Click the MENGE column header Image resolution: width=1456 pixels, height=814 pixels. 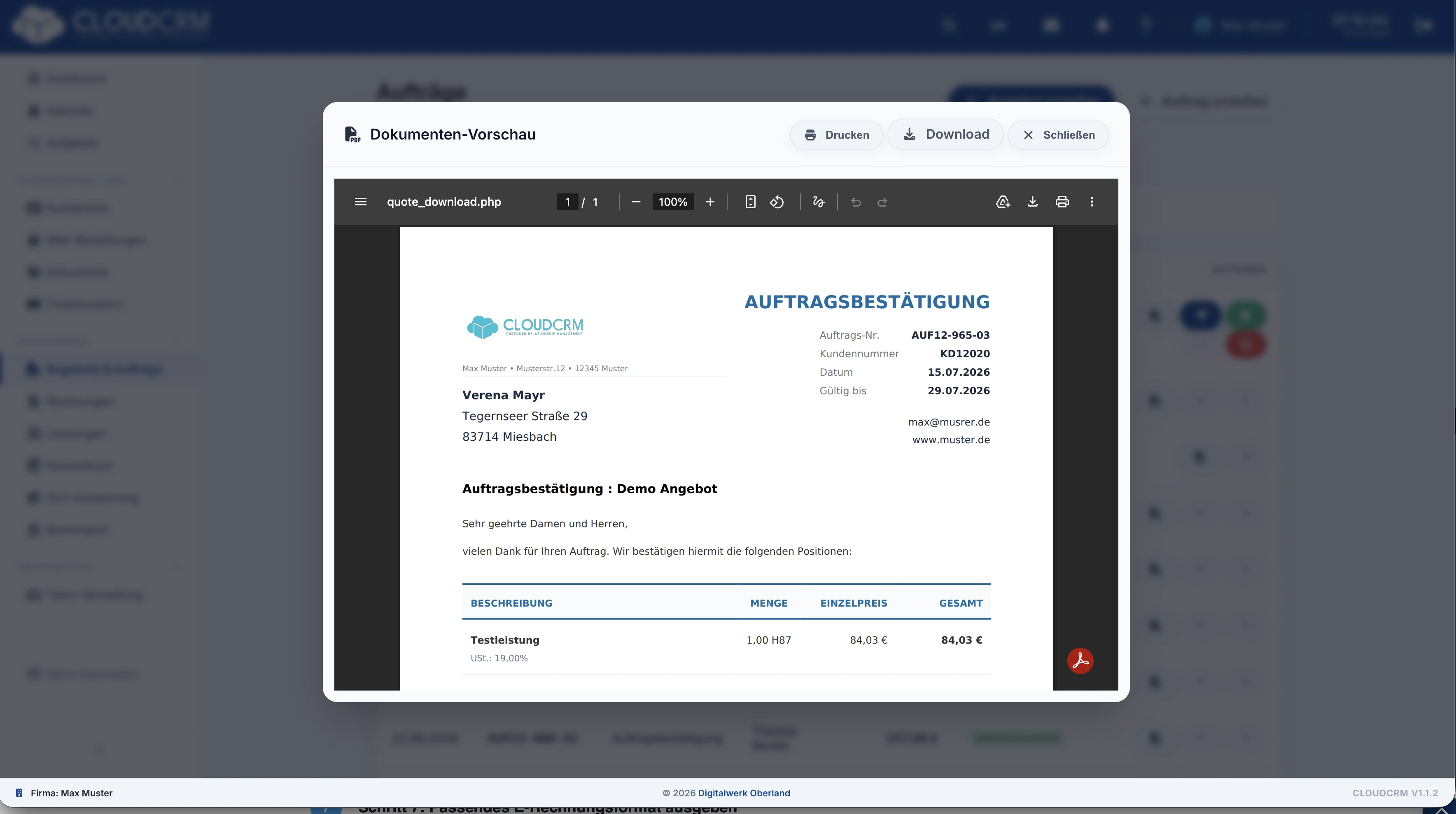pyautogui.click(x=769, y=603)
